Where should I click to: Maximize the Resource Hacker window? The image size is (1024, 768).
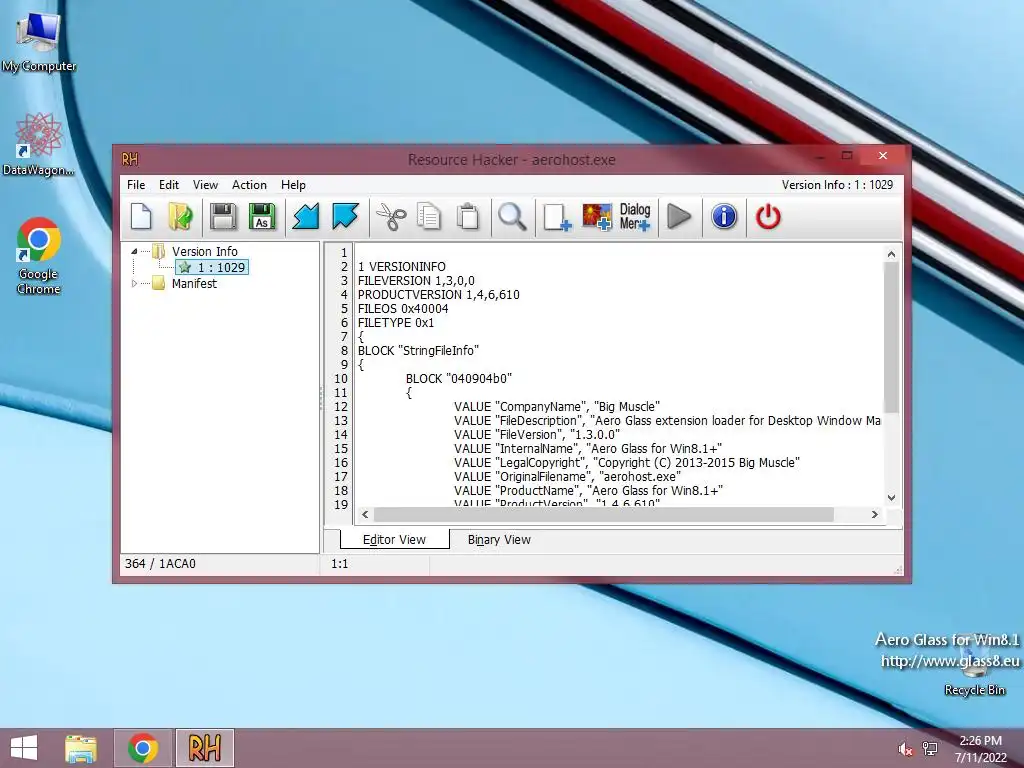[847, 155]
